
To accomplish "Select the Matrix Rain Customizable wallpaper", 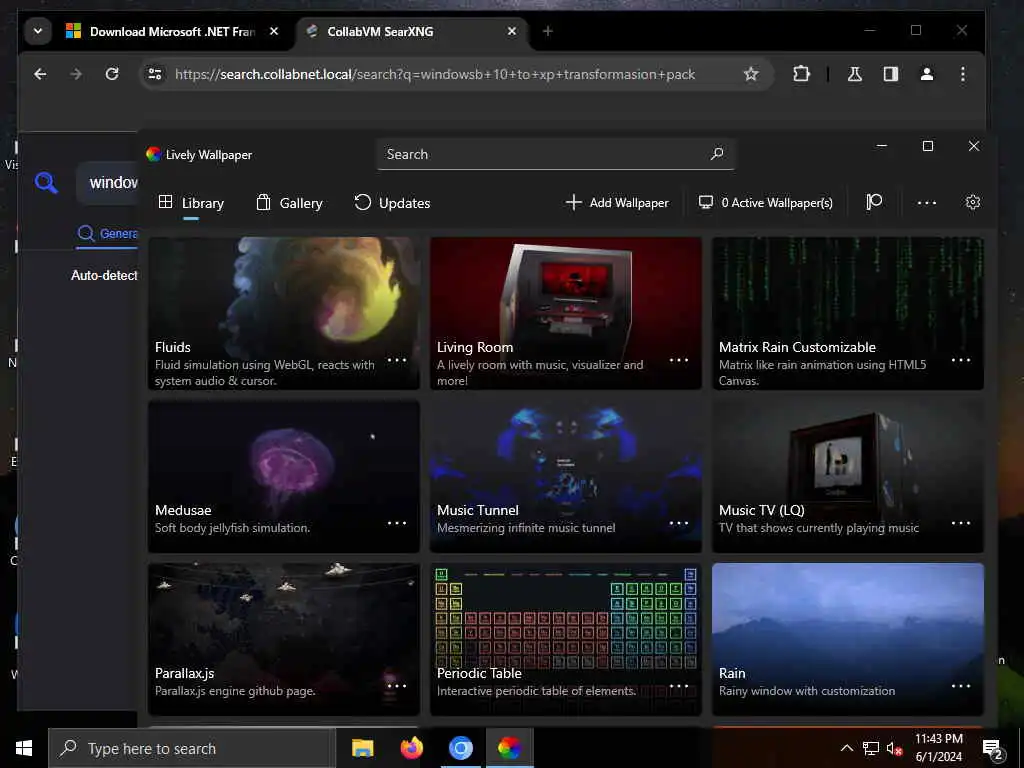I will coord(848,313).
